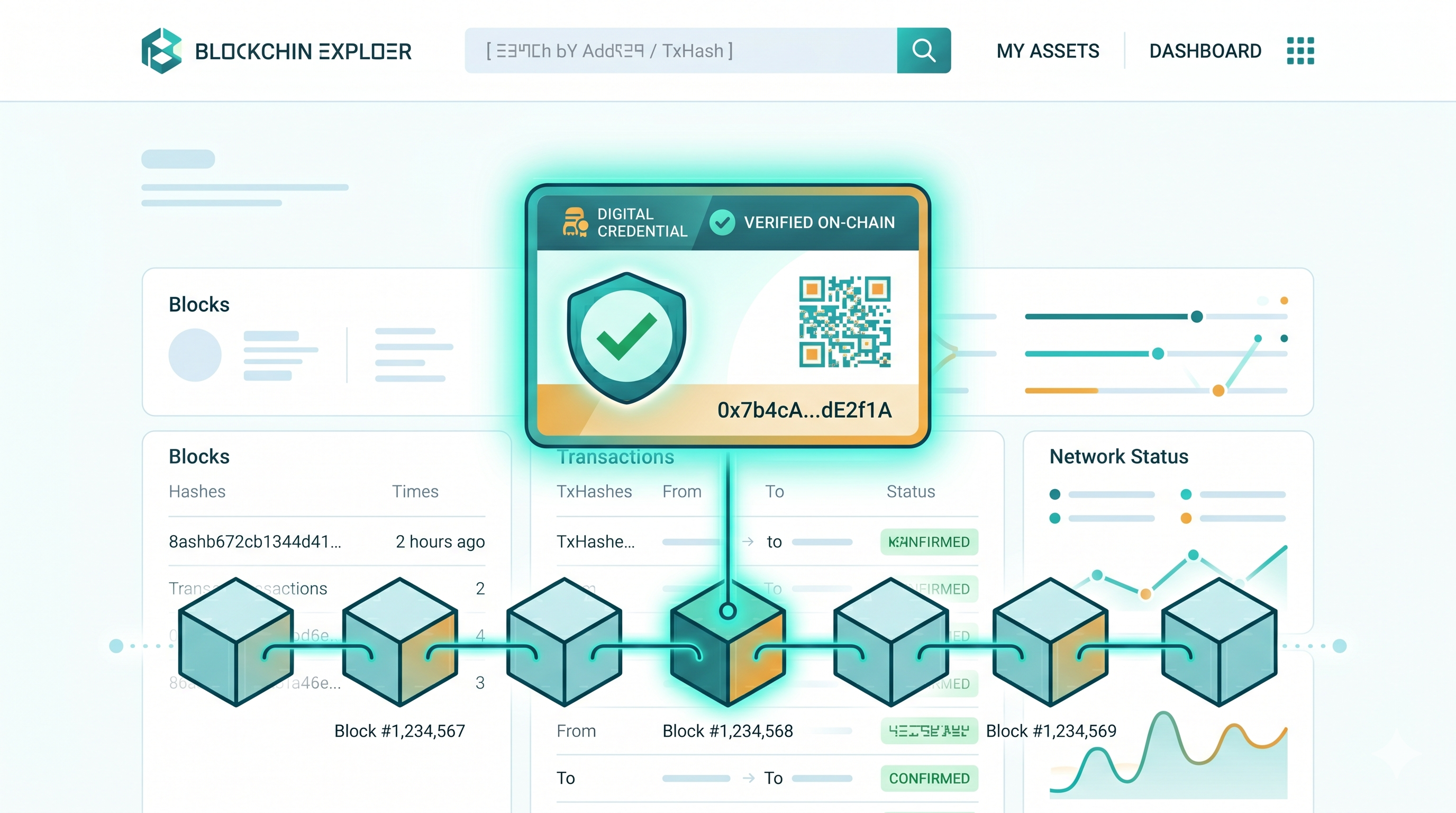Click the TxHashe... transaction entry
The image size is (1456, 813).
coord(596,541)
